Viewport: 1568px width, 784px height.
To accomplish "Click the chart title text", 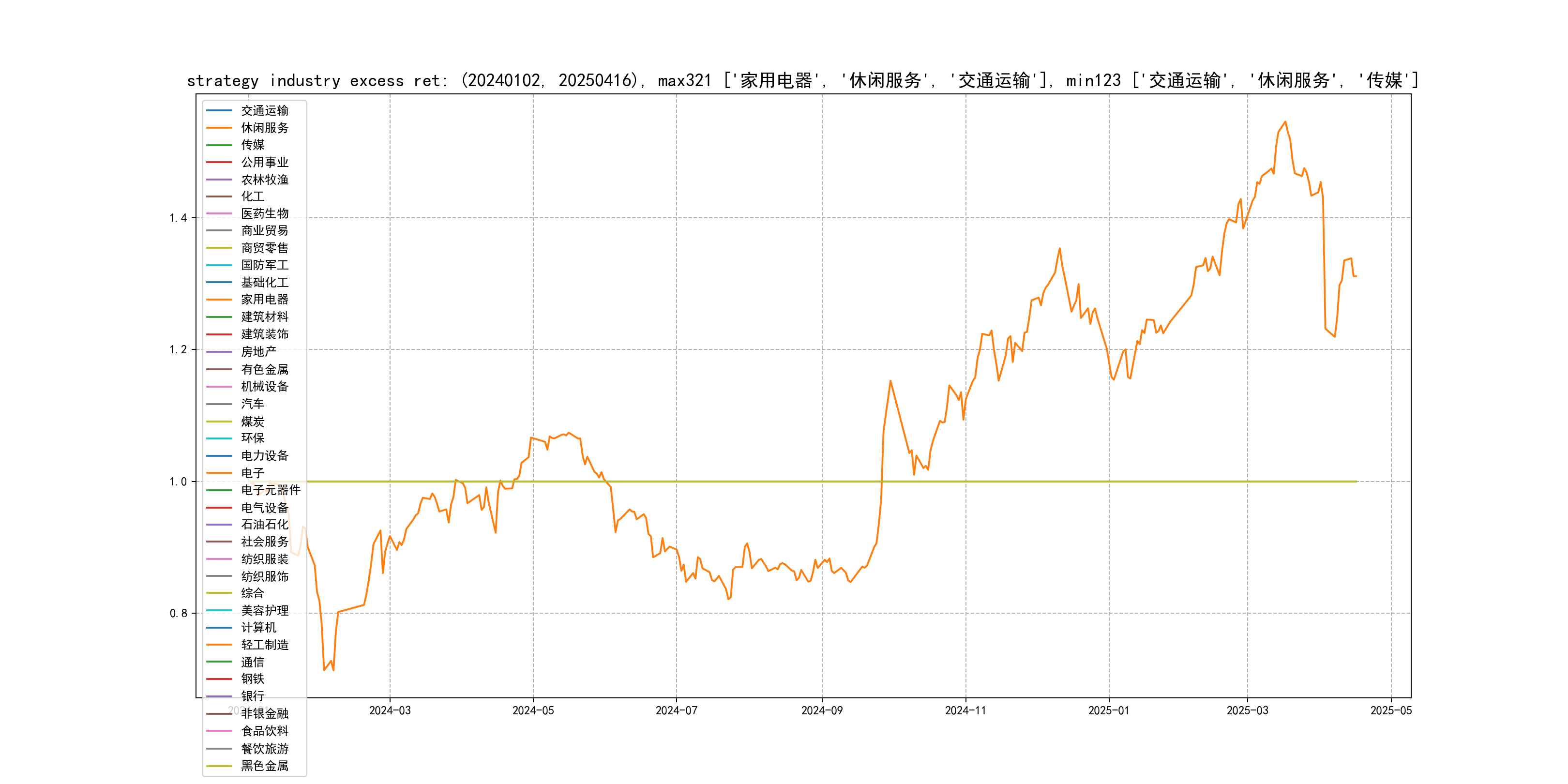I will (x=802, y=80).
